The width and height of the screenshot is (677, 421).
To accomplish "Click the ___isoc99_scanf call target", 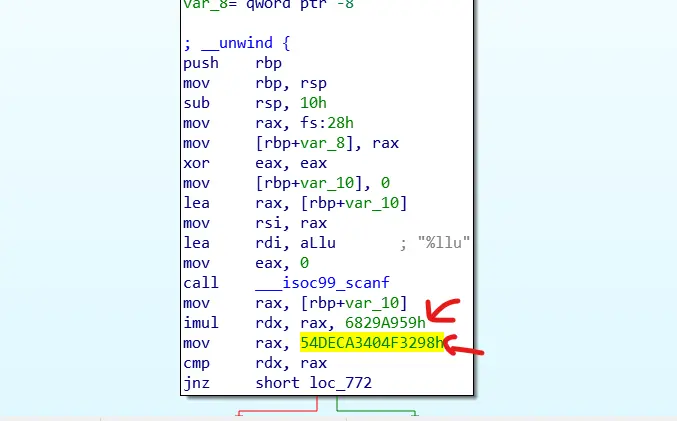I will pos(322,283).
